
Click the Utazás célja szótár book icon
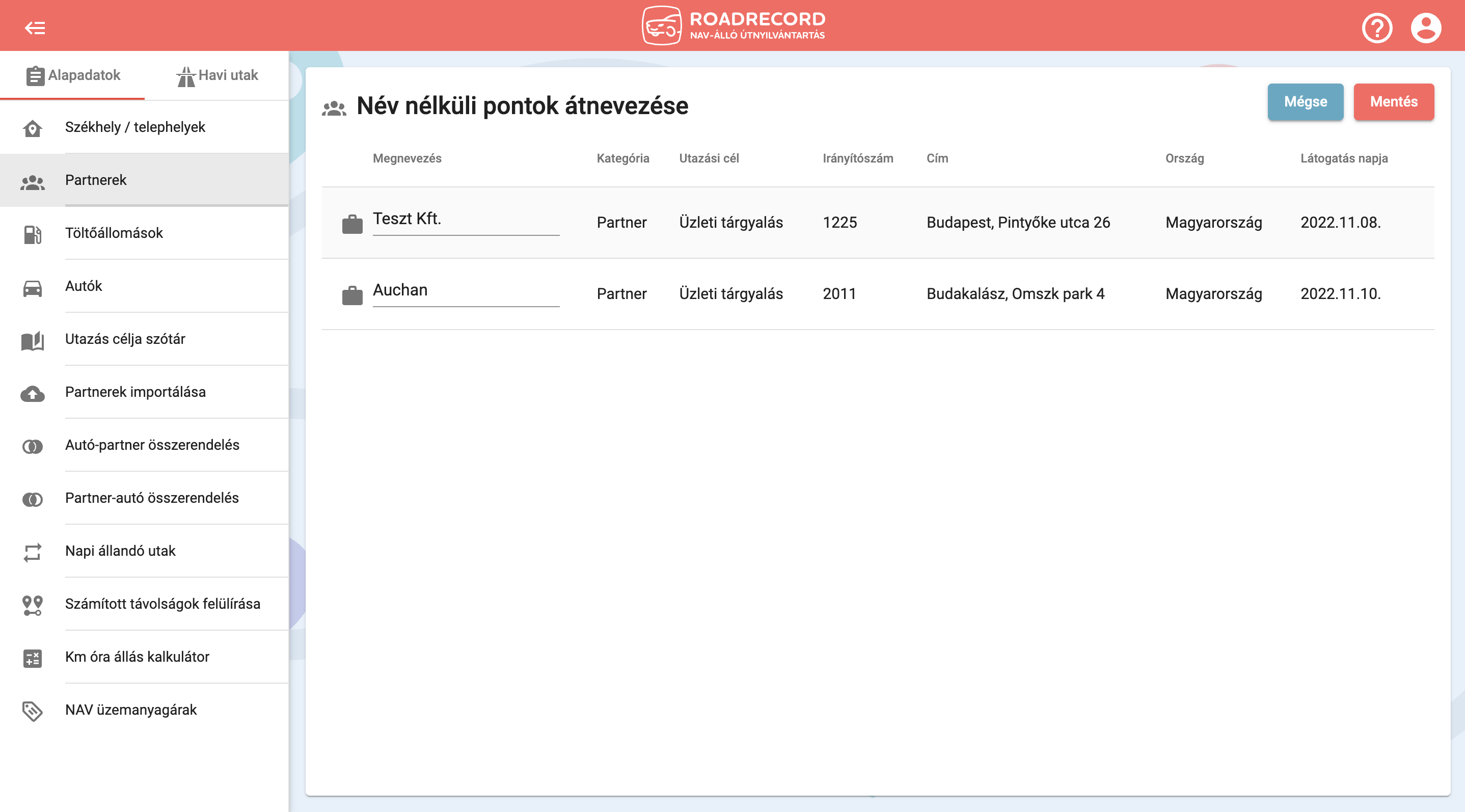coord(33,341)
